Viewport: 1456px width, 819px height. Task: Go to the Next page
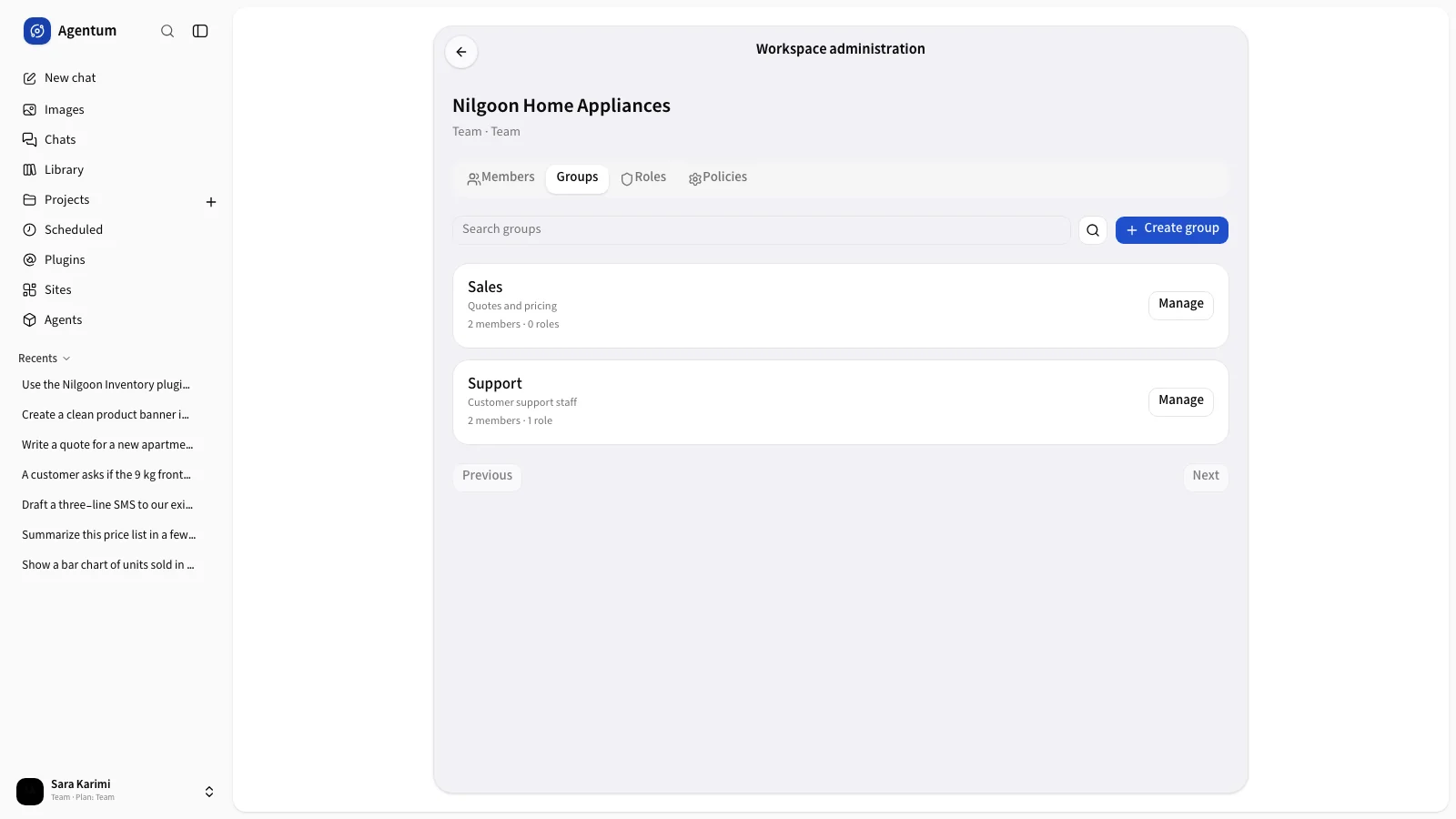click(1206, 476)
